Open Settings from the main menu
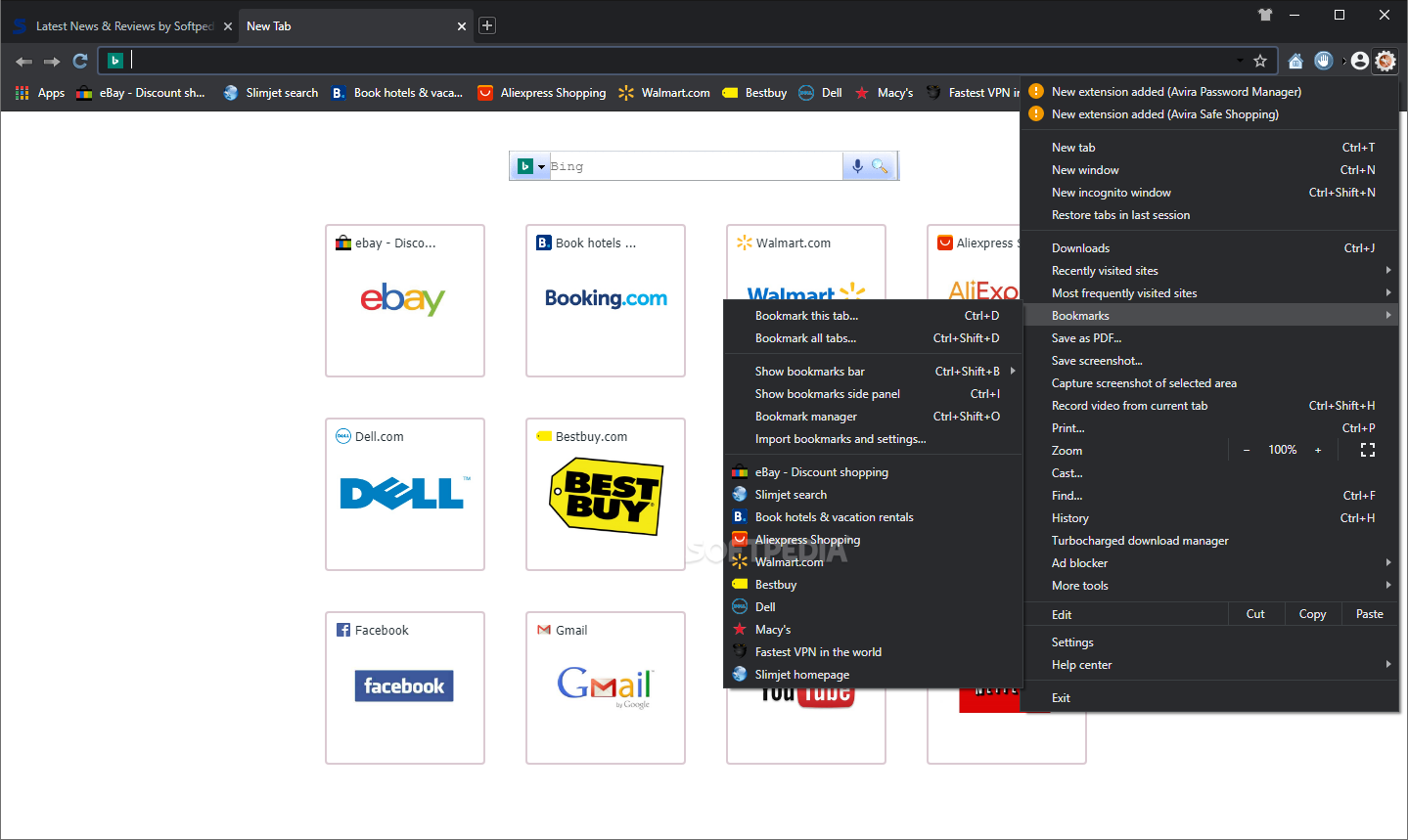1408x840 pixels. pos(1211,642)
